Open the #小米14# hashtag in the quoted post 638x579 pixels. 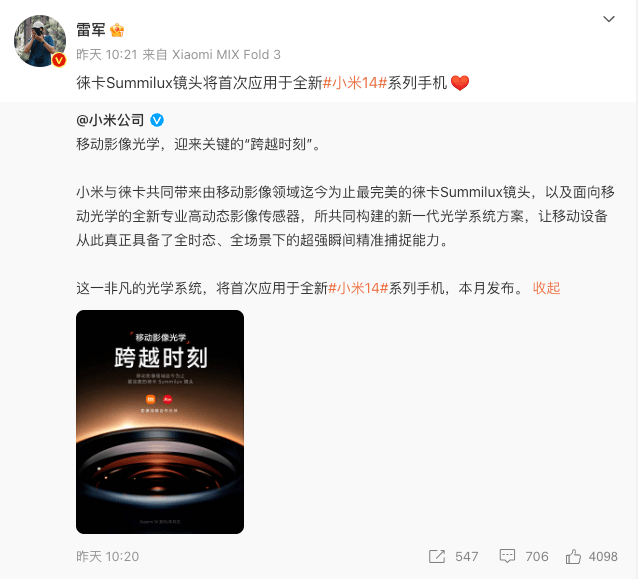coord(358,288)
